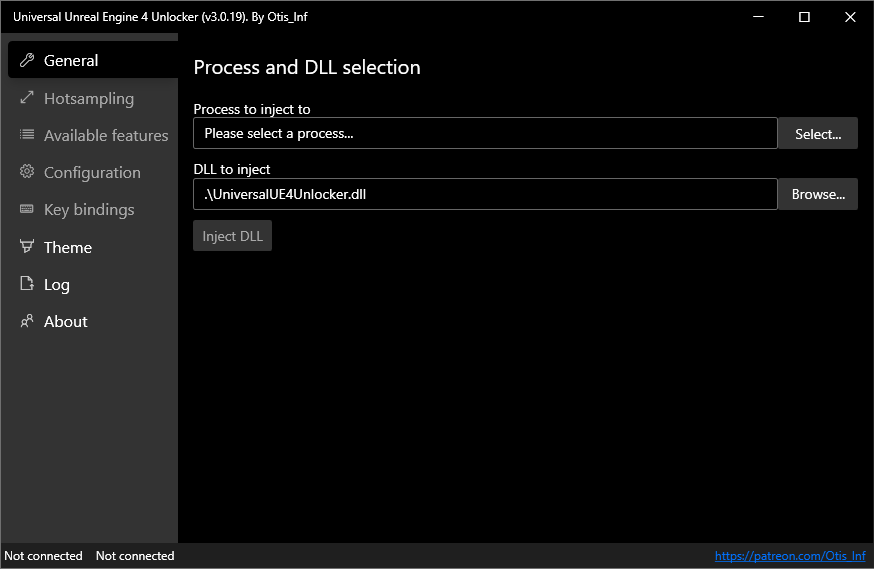The height and width of the screenshot is (569, 874).
Task: Click the people icon for About
Action: tap(27, 321)
